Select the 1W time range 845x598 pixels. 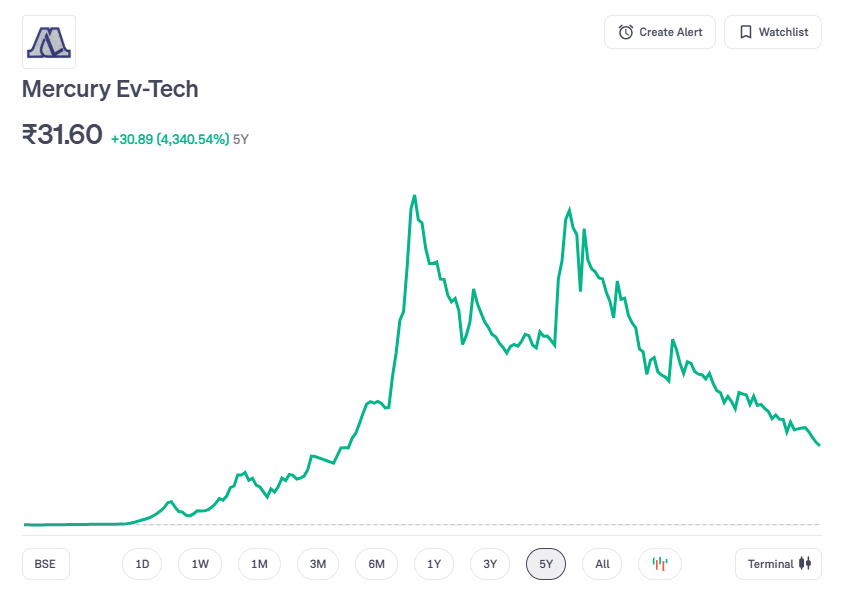pos(200,564)
